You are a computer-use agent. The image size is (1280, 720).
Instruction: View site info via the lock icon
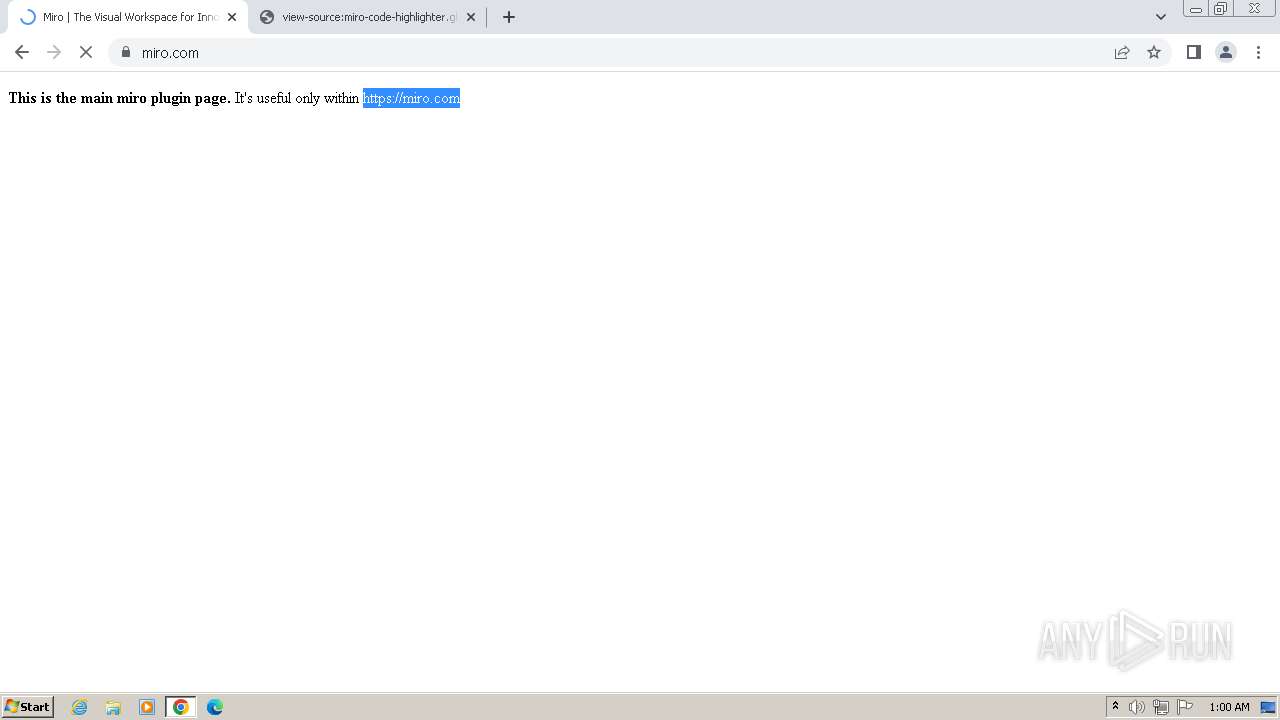click(126, 52)
